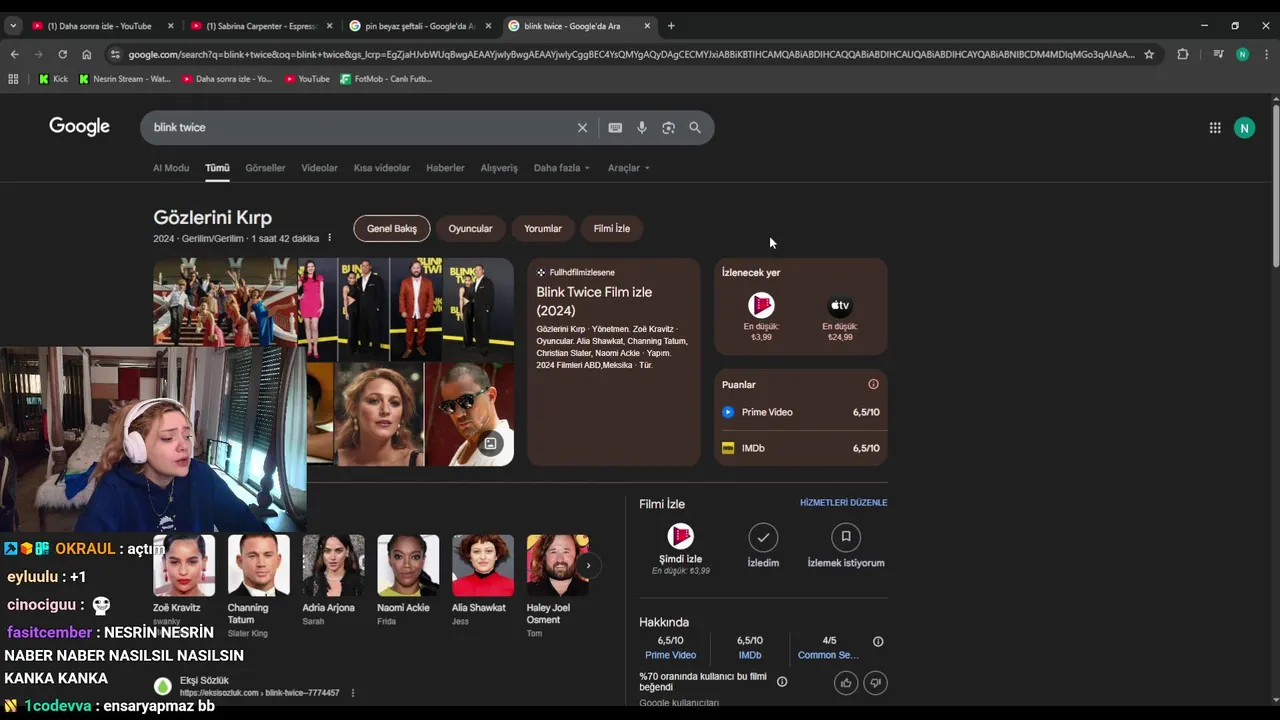Switch to AI Modu tab

[171, 168]
